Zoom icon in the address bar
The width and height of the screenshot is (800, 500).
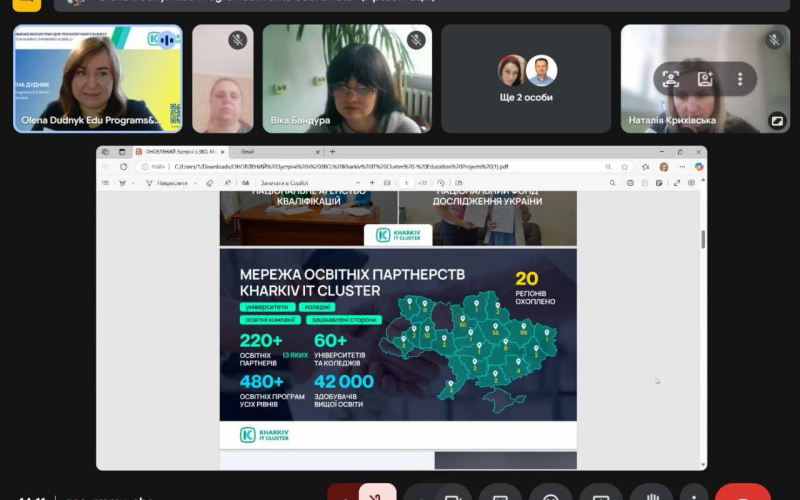point(608,167)
